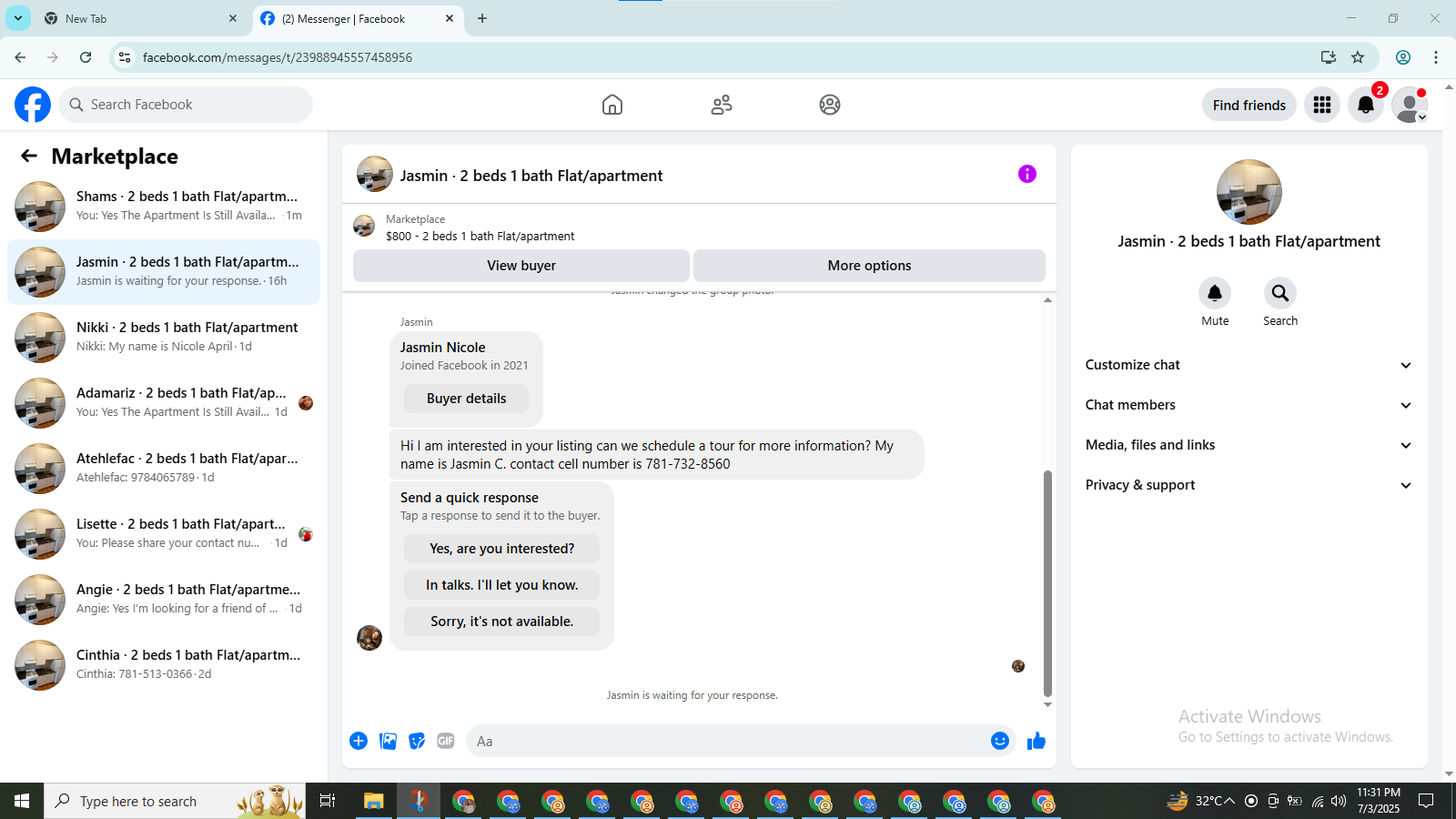Viewport: 1456px width, 819px height.
Task: Open the Windows Start menu
Action: coord(22,801)
